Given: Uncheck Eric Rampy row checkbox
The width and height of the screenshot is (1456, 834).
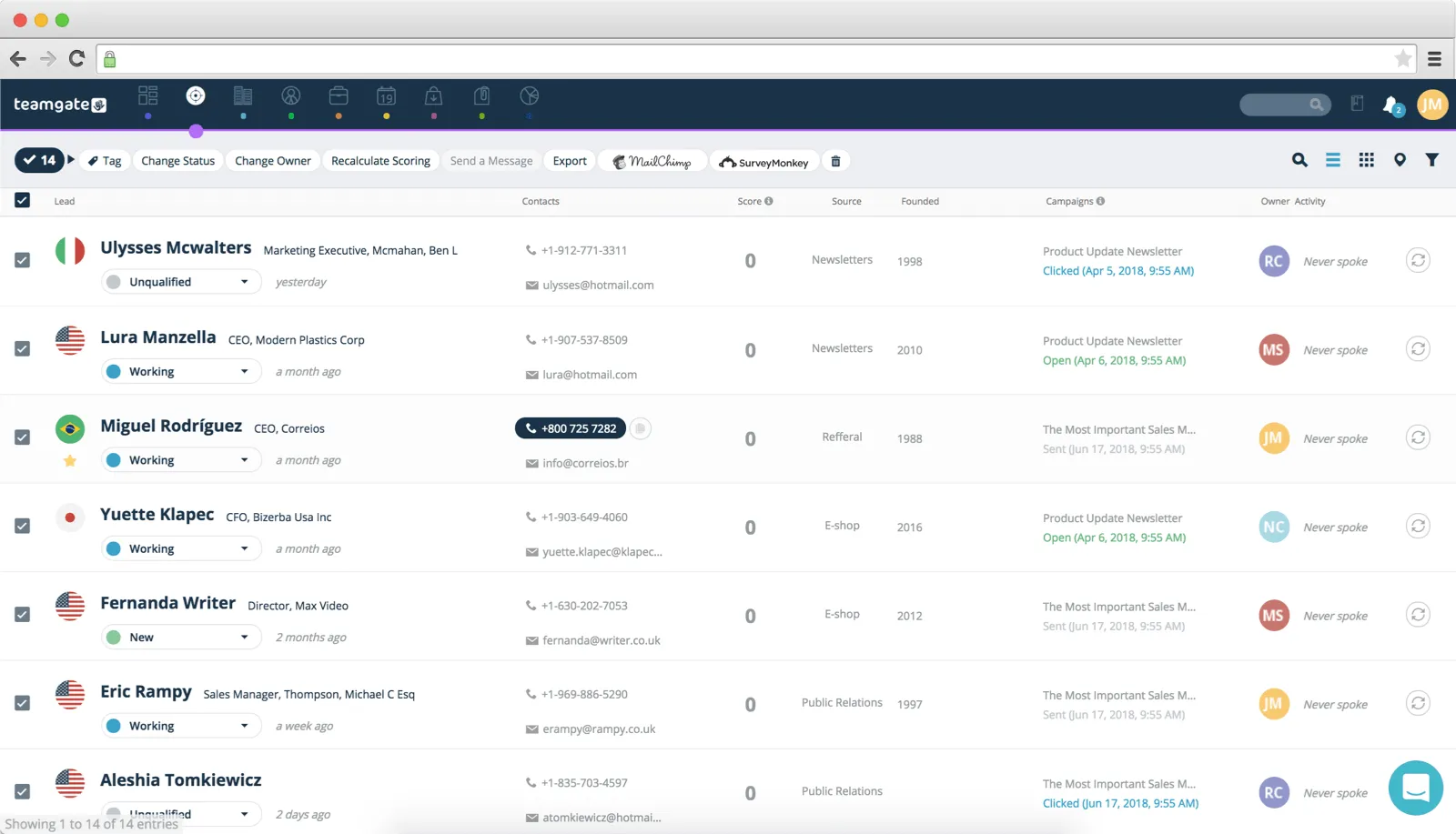Looking at the screenshot, I should 23,703.
